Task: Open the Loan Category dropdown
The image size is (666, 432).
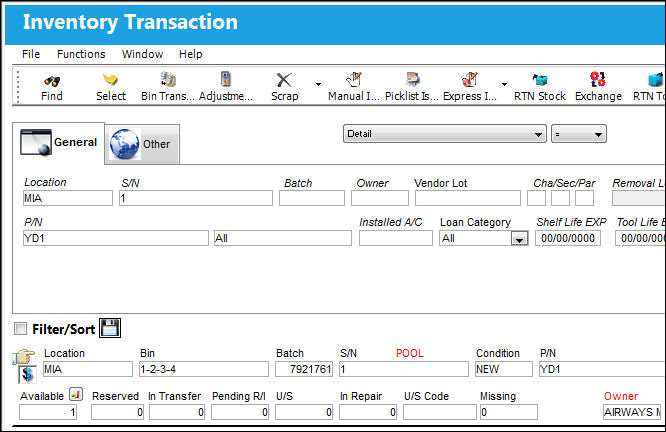Action: click(x=519, y=239)
